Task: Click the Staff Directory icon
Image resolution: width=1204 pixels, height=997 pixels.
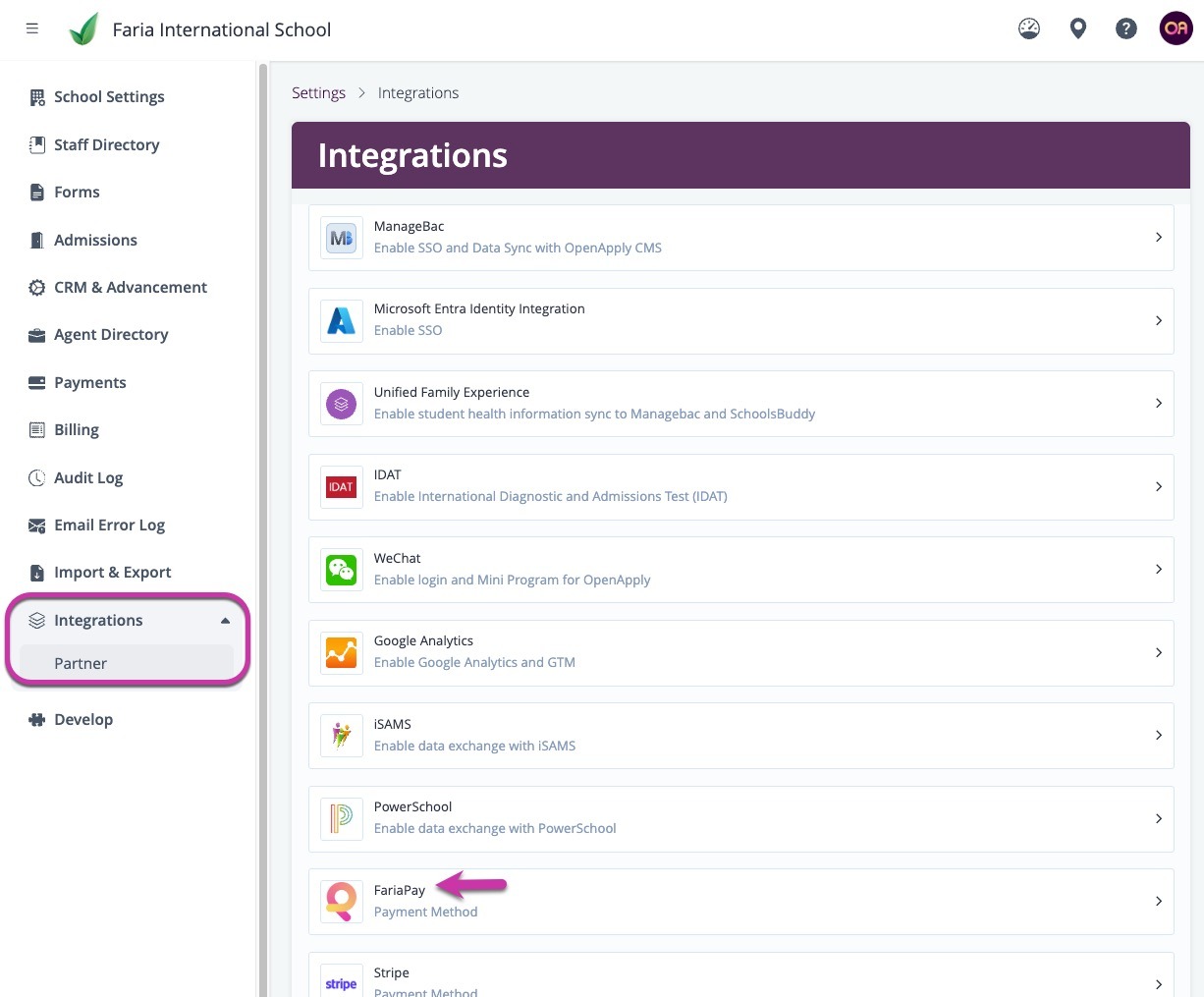Action: pyautogui.click(x=37, y=144)
